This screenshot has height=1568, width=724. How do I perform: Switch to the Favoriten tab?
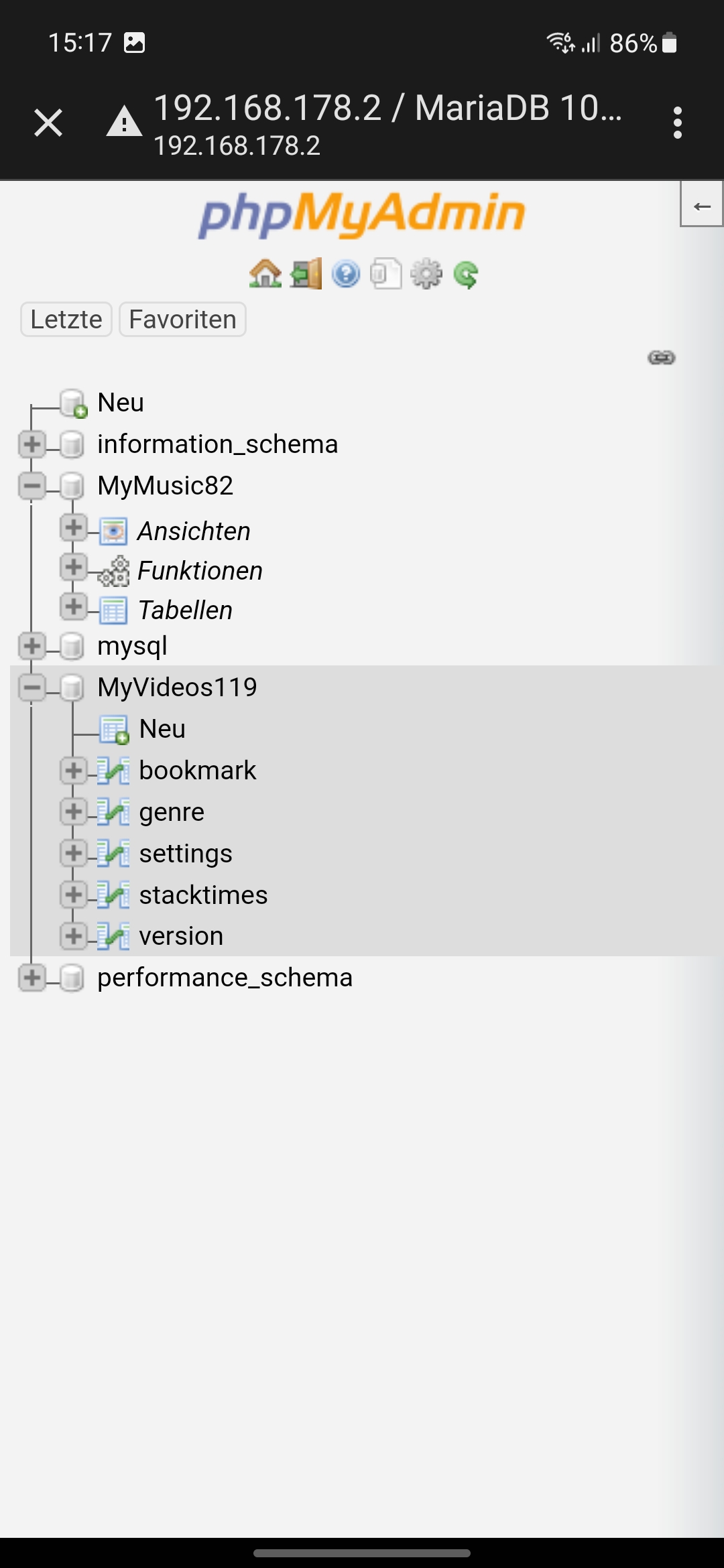pos(182,319)
